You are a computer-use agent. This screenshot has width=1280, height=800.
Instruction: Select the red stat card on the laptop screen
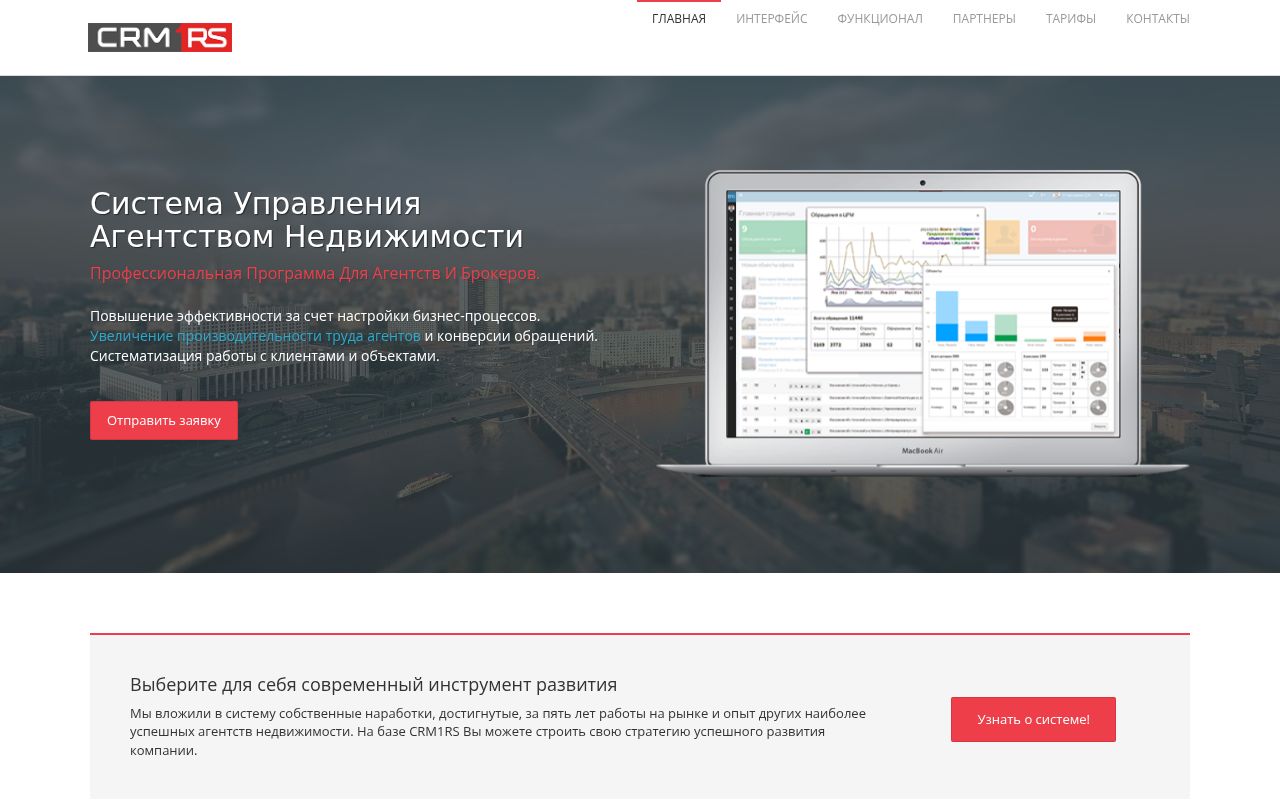click(x=1072, y=237)
